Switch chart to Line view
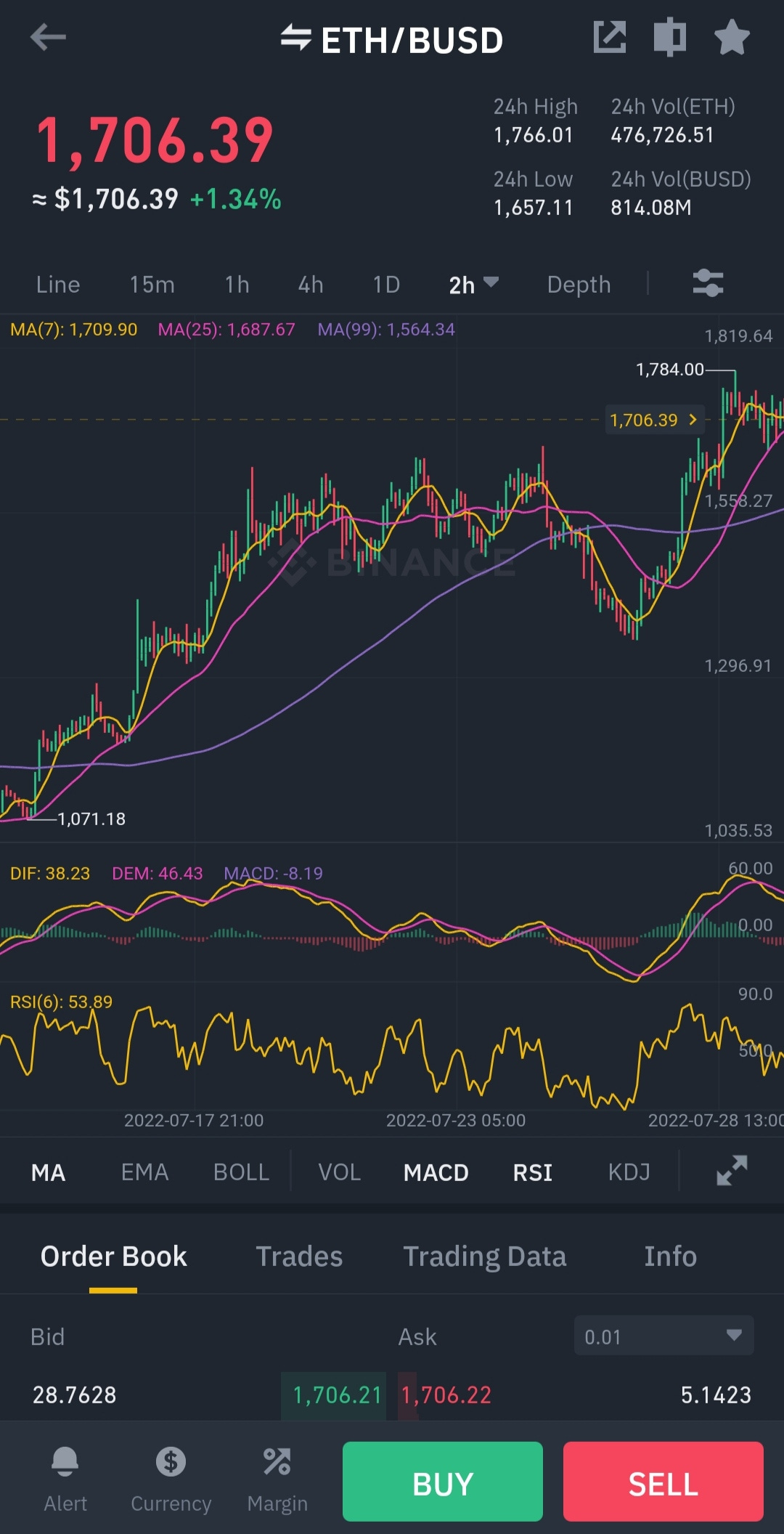The width and height of the screenshot is (784, 1534). coord(58,285)
